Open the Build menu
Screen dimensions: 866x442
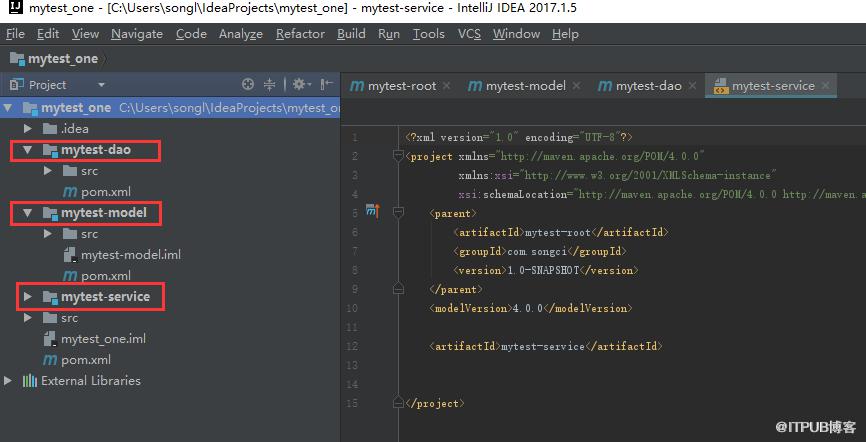[351, 34]
